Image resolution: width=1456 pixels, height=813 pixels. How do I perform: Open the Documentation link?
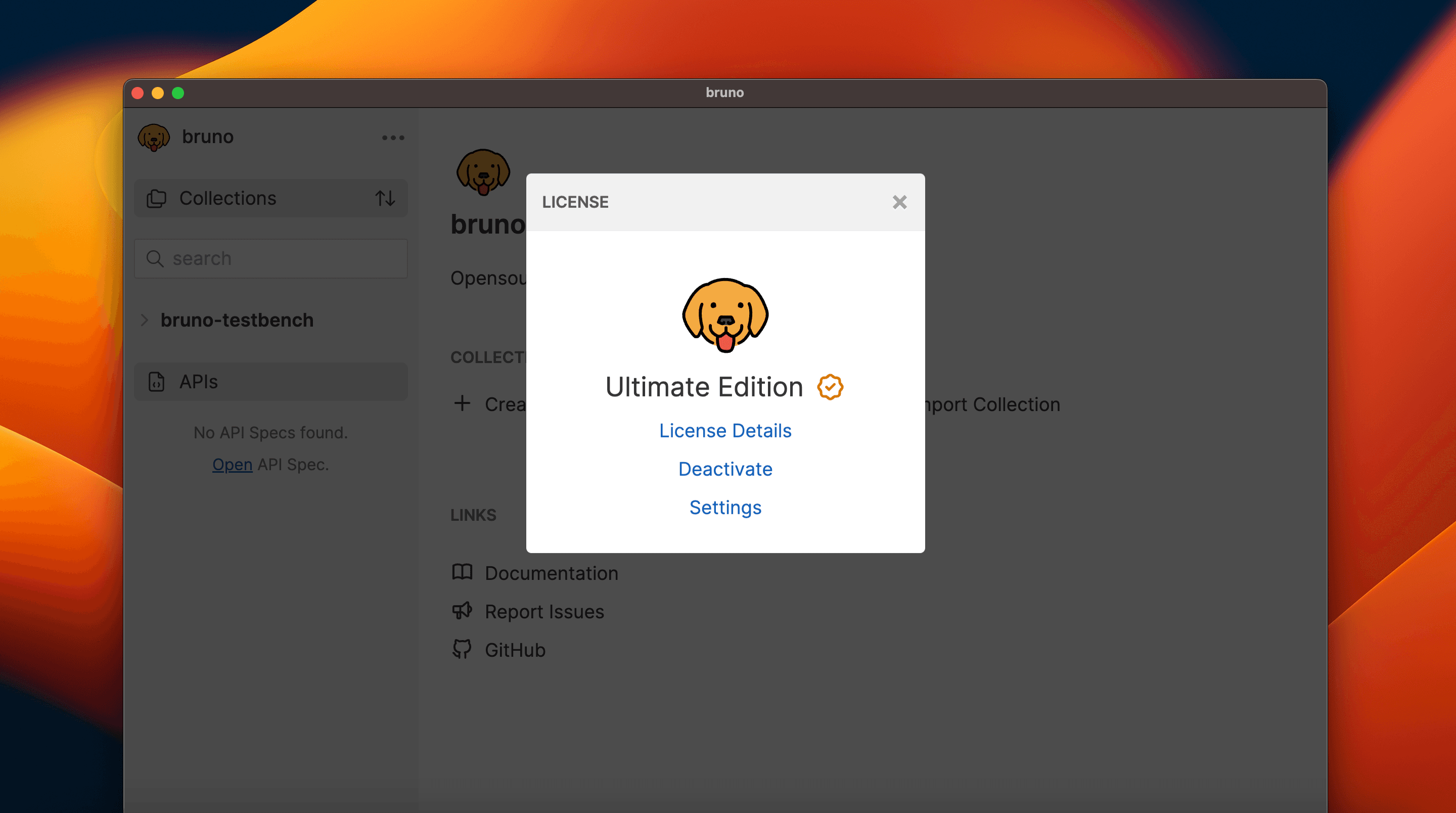[x=551, y=573]
